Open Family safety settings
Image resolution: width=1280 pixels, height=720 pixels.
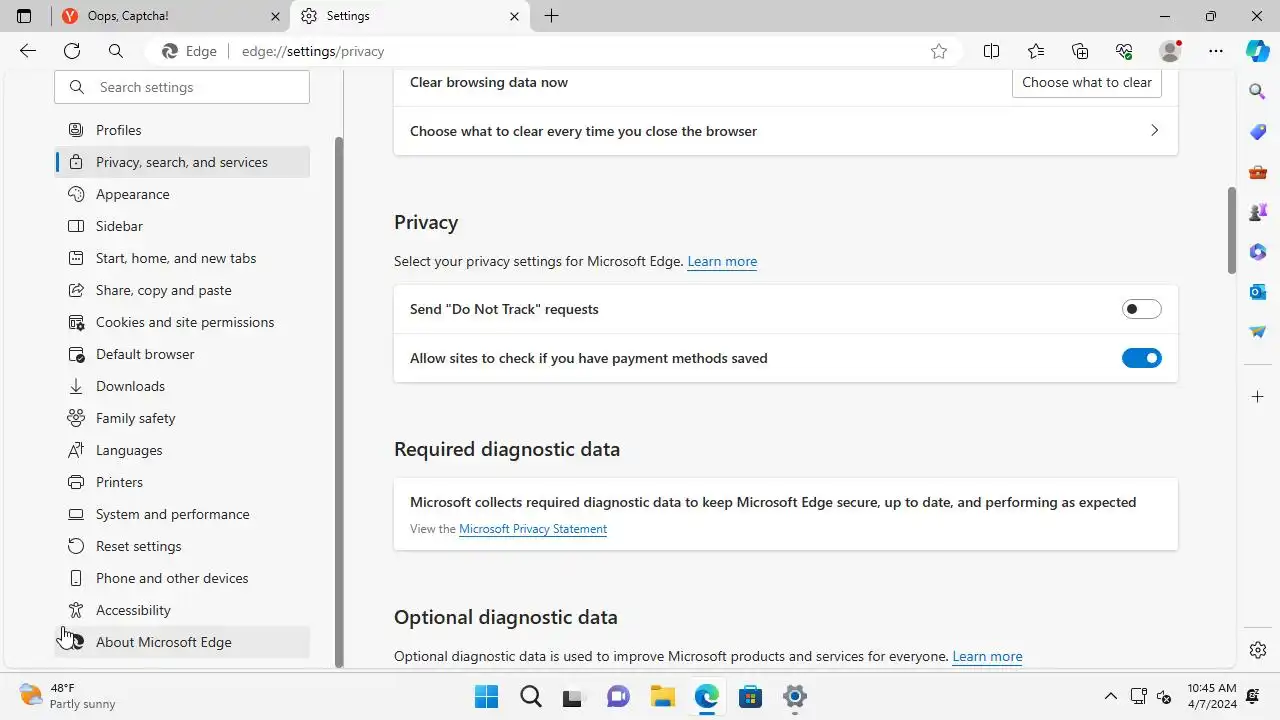182,418
